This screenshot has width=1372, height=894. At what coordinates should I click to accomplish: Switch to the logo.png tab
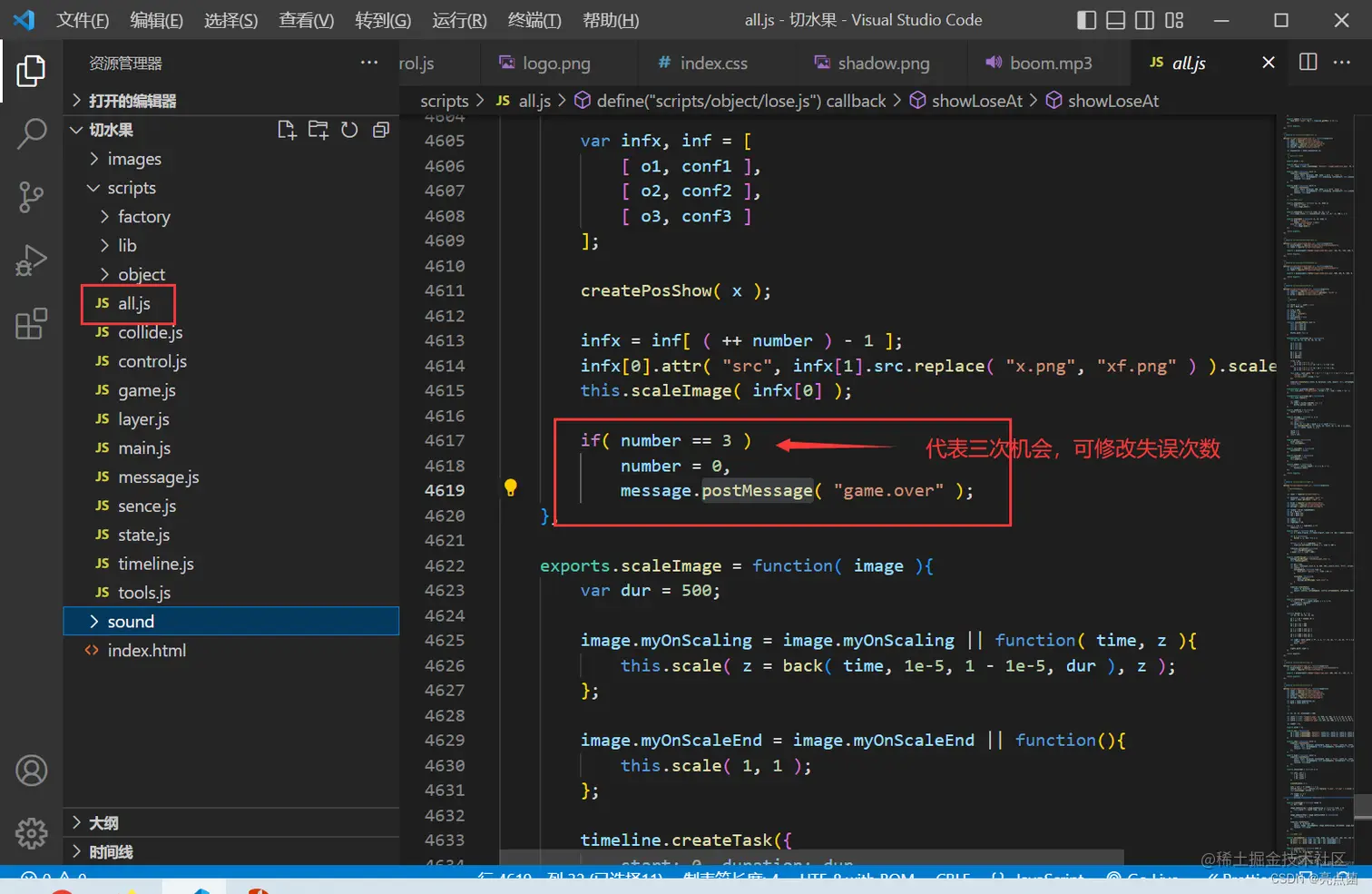pyautogui.click(x=557, y=63)
